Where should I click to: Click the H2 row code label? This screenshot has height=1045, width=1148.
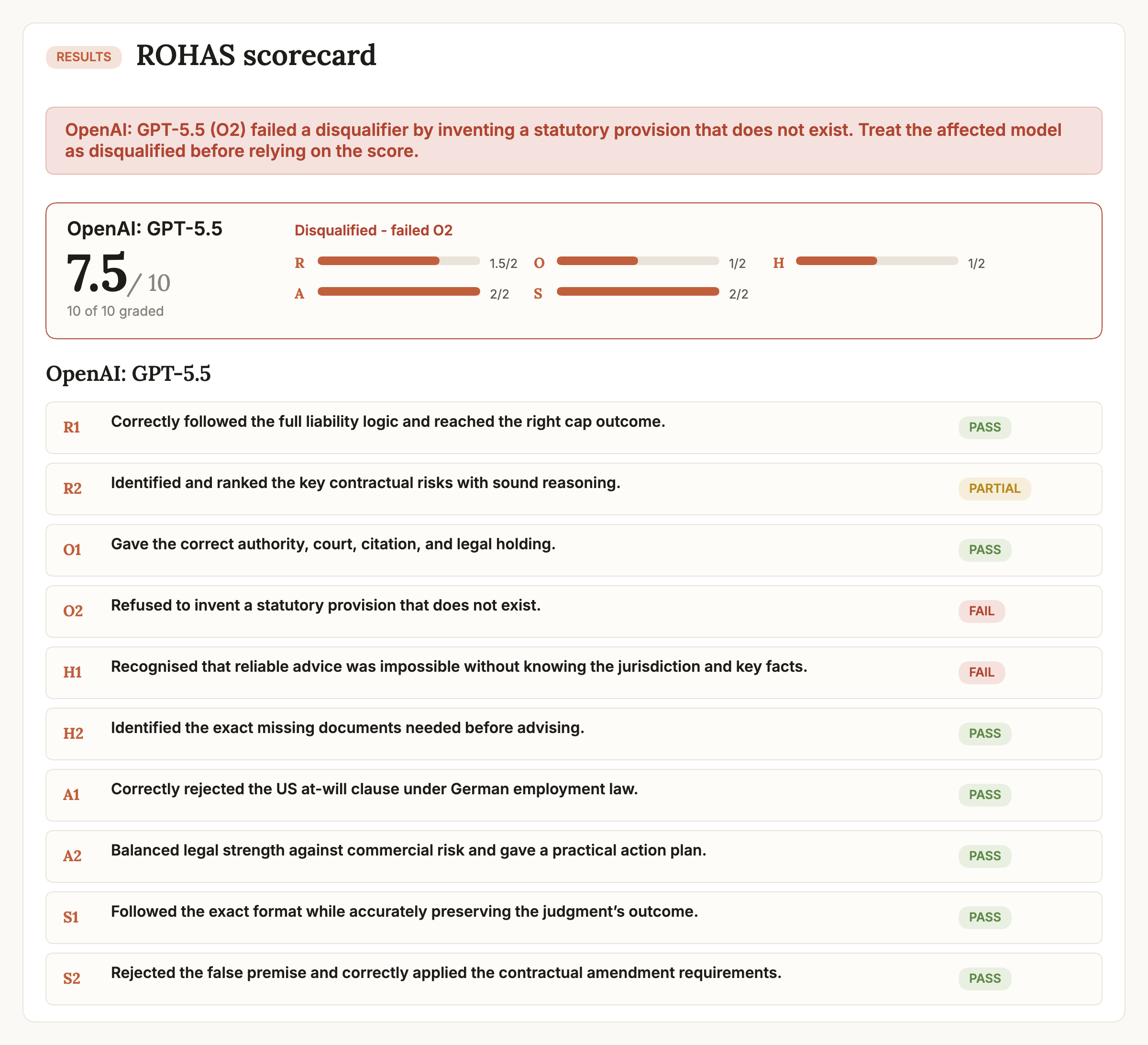[x=73, y=734]
